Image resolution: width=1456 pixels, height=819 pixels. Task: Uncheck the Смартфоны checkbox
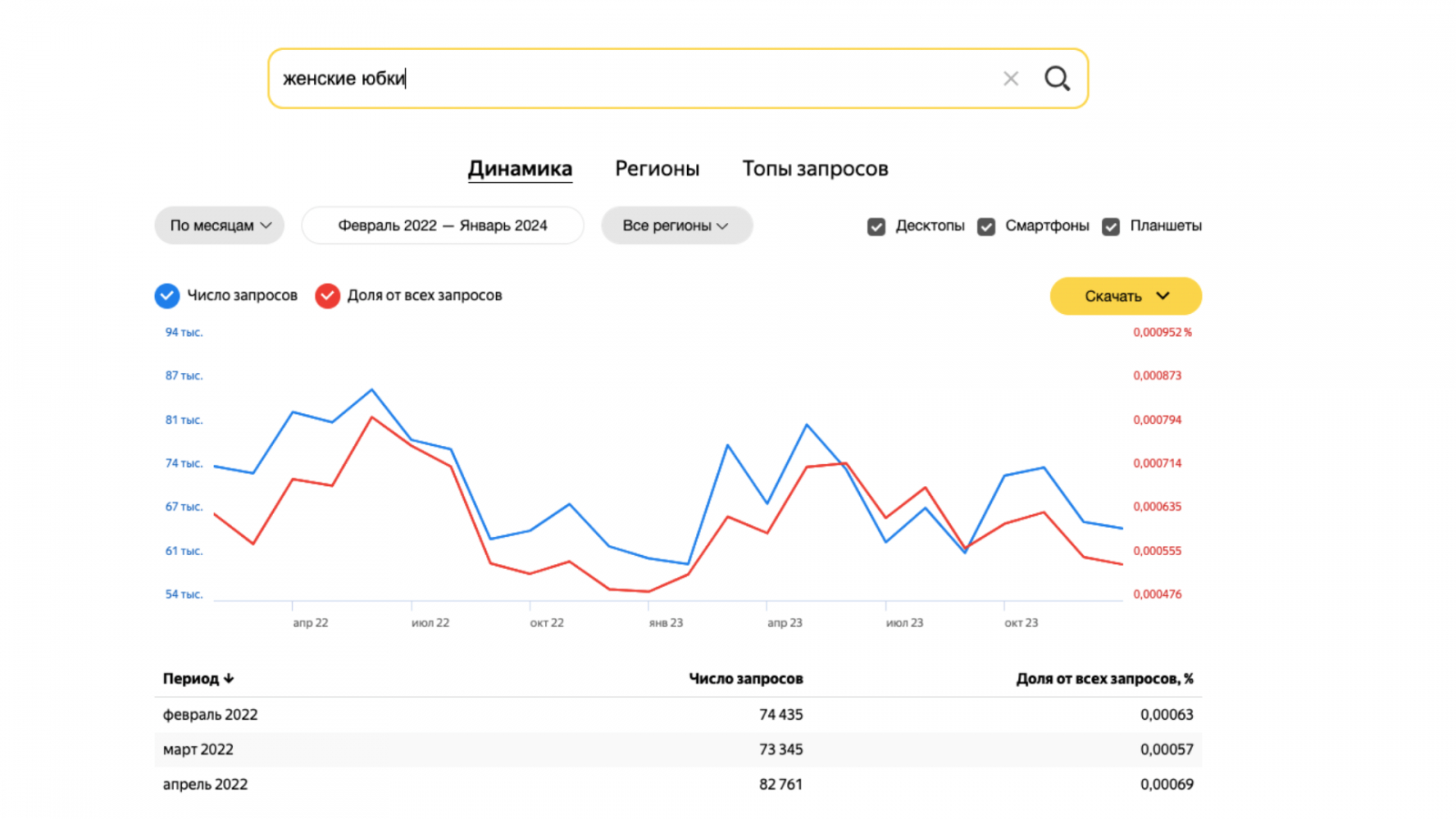coord(986,227)
